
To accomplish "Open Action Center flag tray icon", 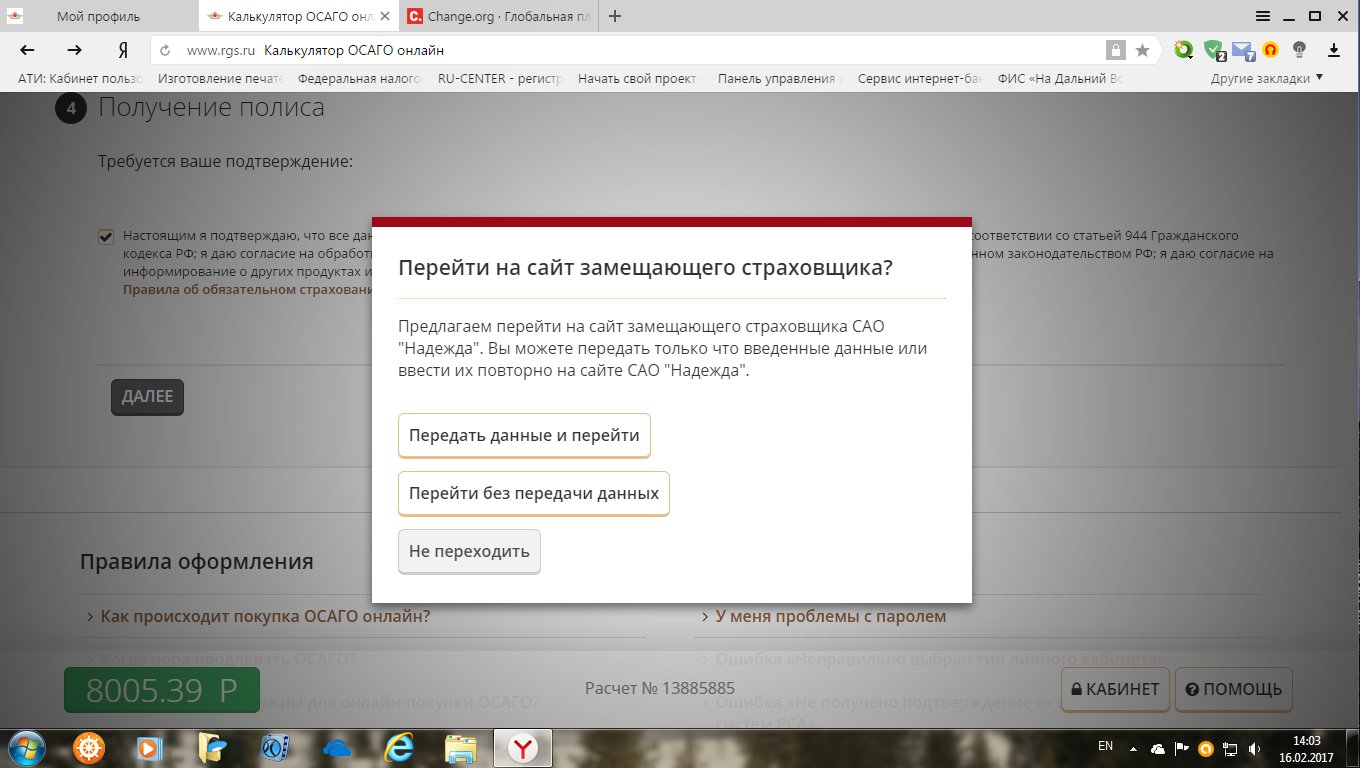I will click(x=1182, y=748).
